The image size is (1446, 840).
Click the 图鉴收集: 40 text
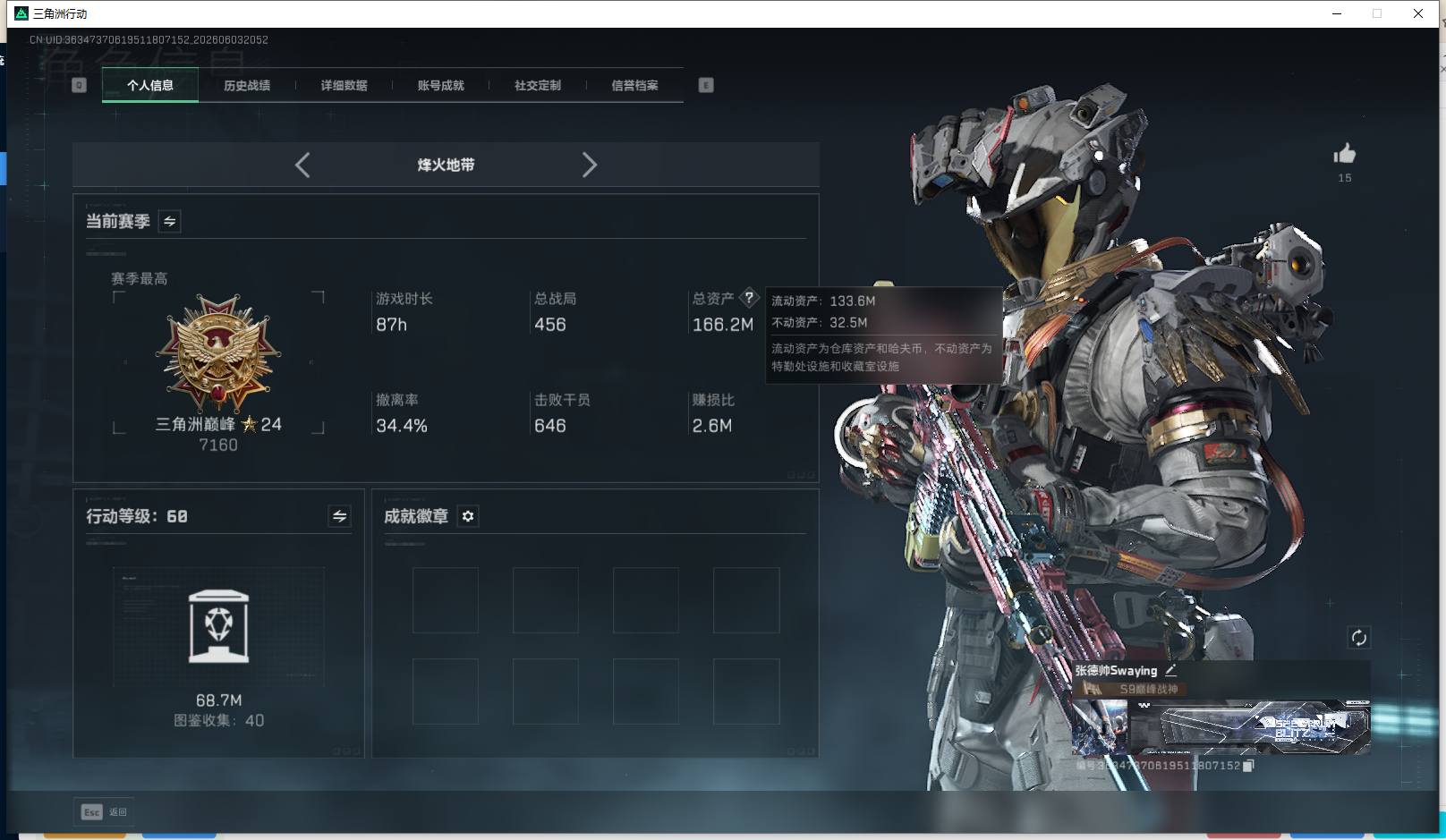click(219, 721)
